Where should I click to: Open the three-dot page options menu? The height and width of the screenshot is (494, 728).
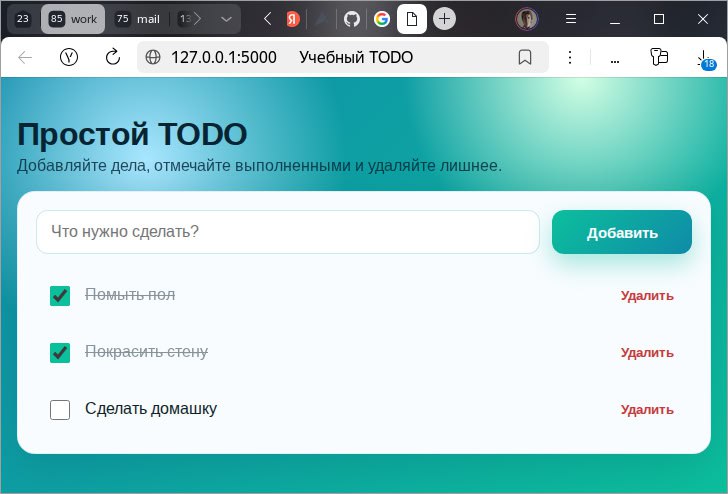pos(571,58)
